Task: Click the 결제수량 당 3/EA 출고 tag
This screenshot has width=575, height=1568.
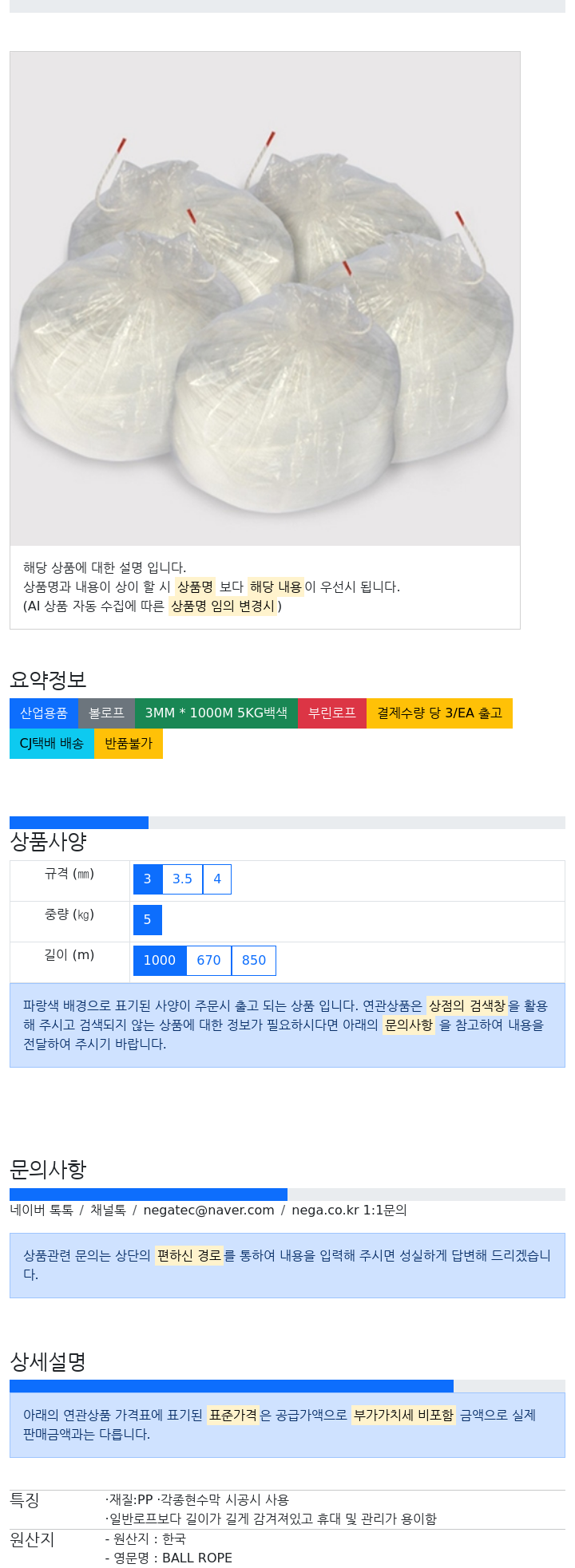Action: click(x=439, y=713)
